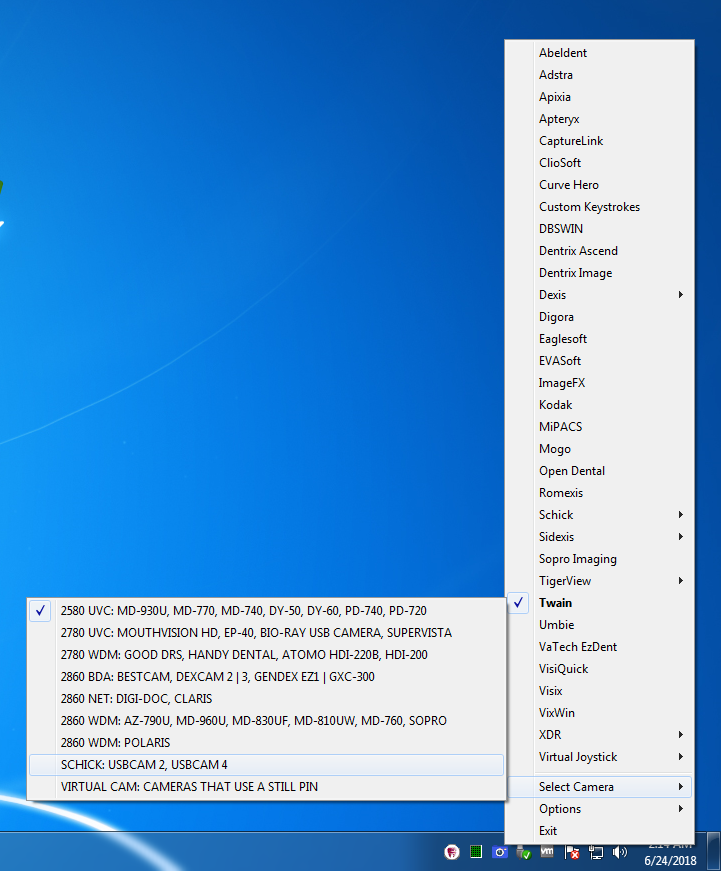Select Adstra from the menu
Viewport: 721px width, 871px height.
(600, 75)
